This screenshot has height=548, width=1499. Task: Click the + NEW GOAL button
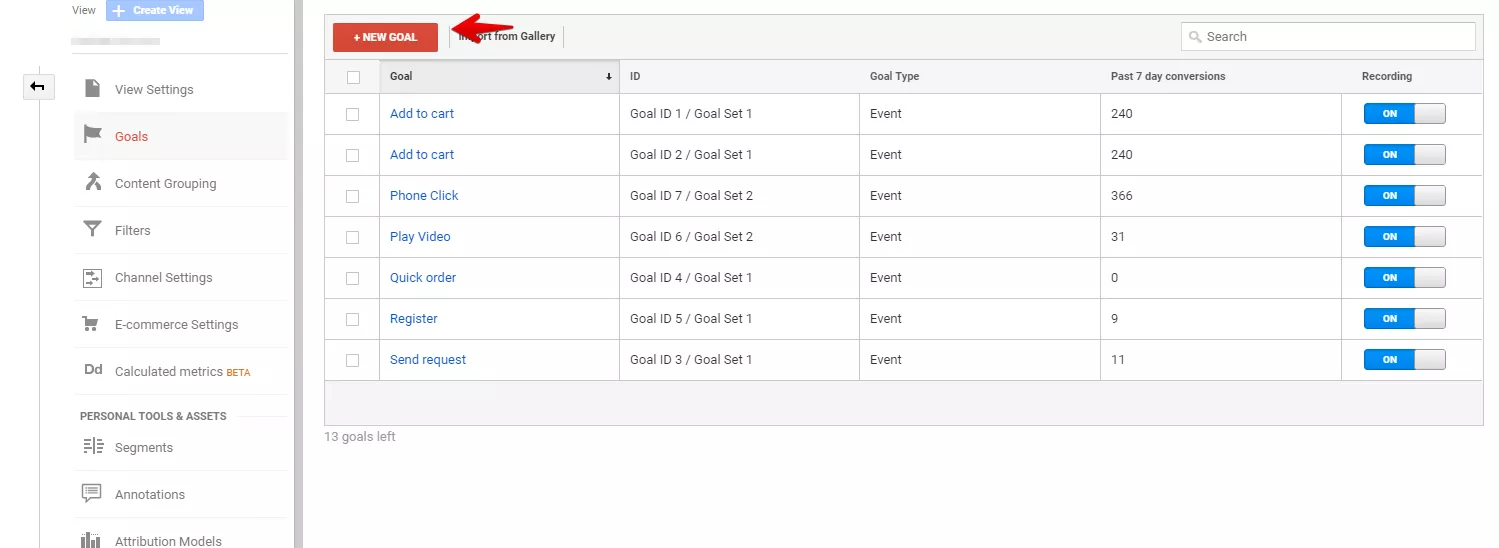385,37
